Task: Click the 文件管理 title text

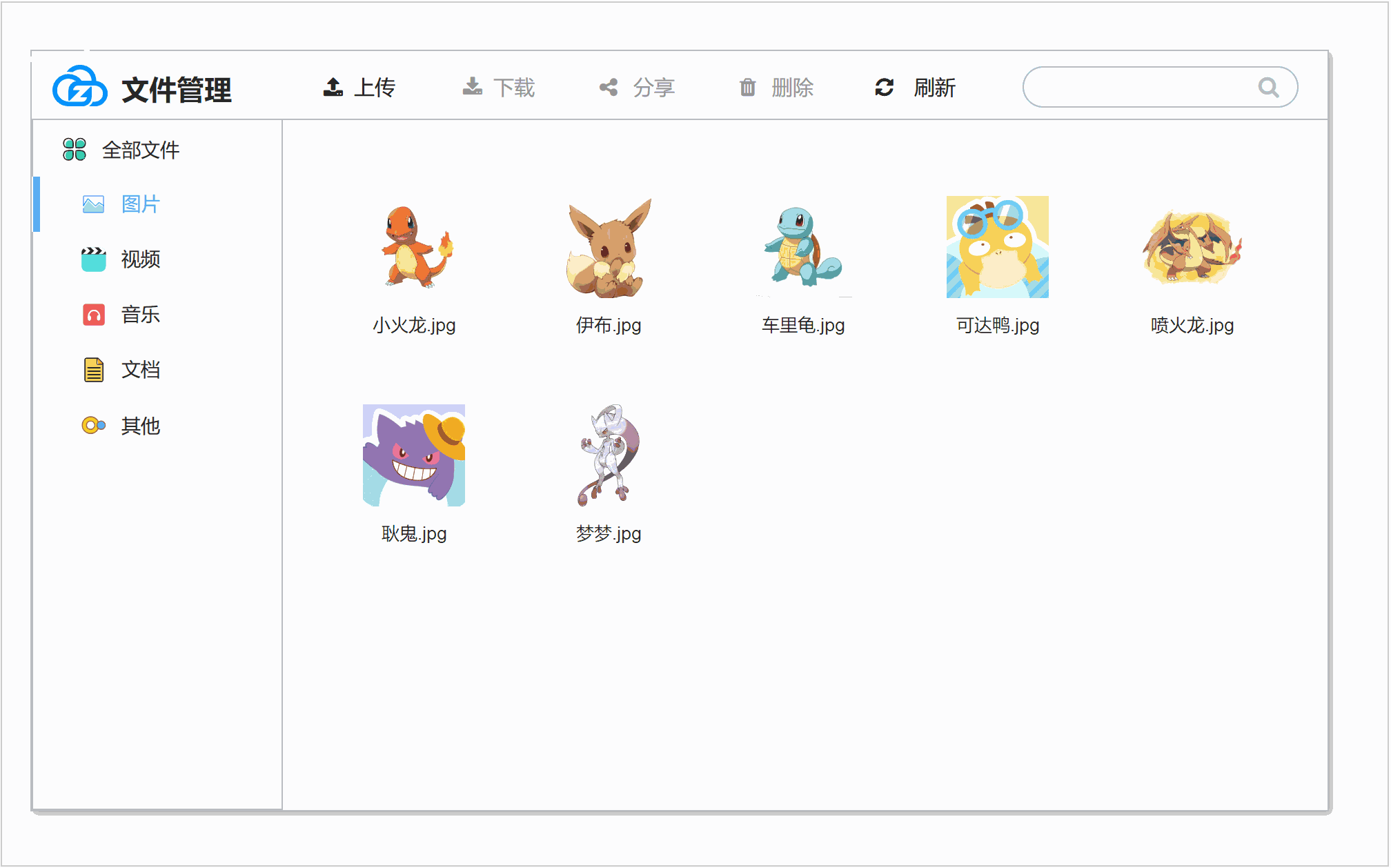Action: coord(177,90)
